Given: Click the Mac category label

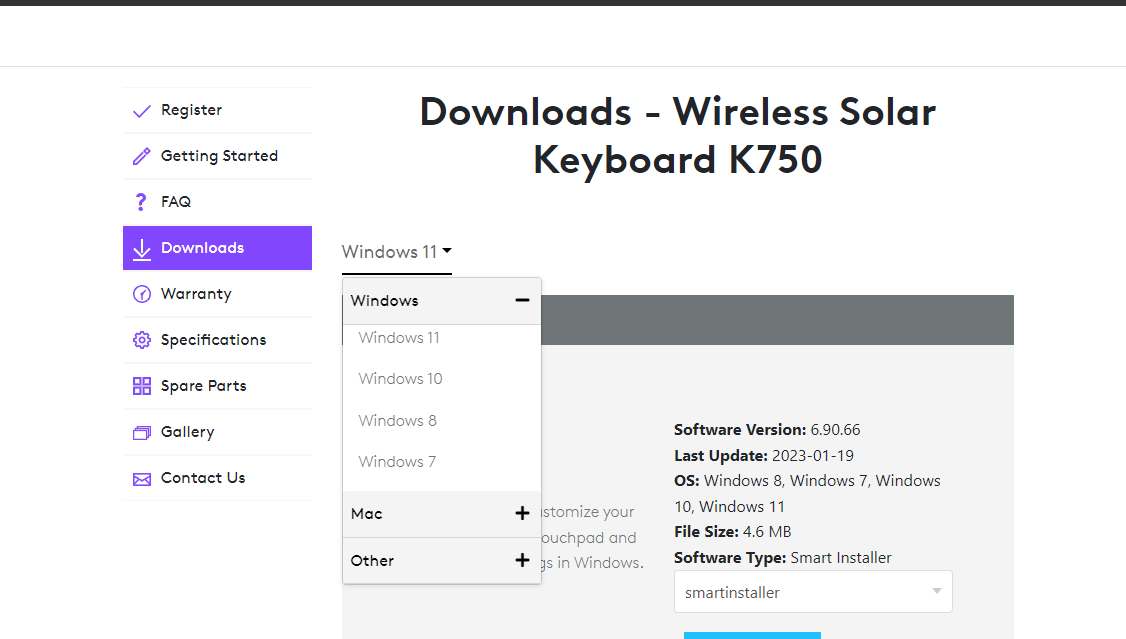Looking at the screenshot, I should point(366,513).
